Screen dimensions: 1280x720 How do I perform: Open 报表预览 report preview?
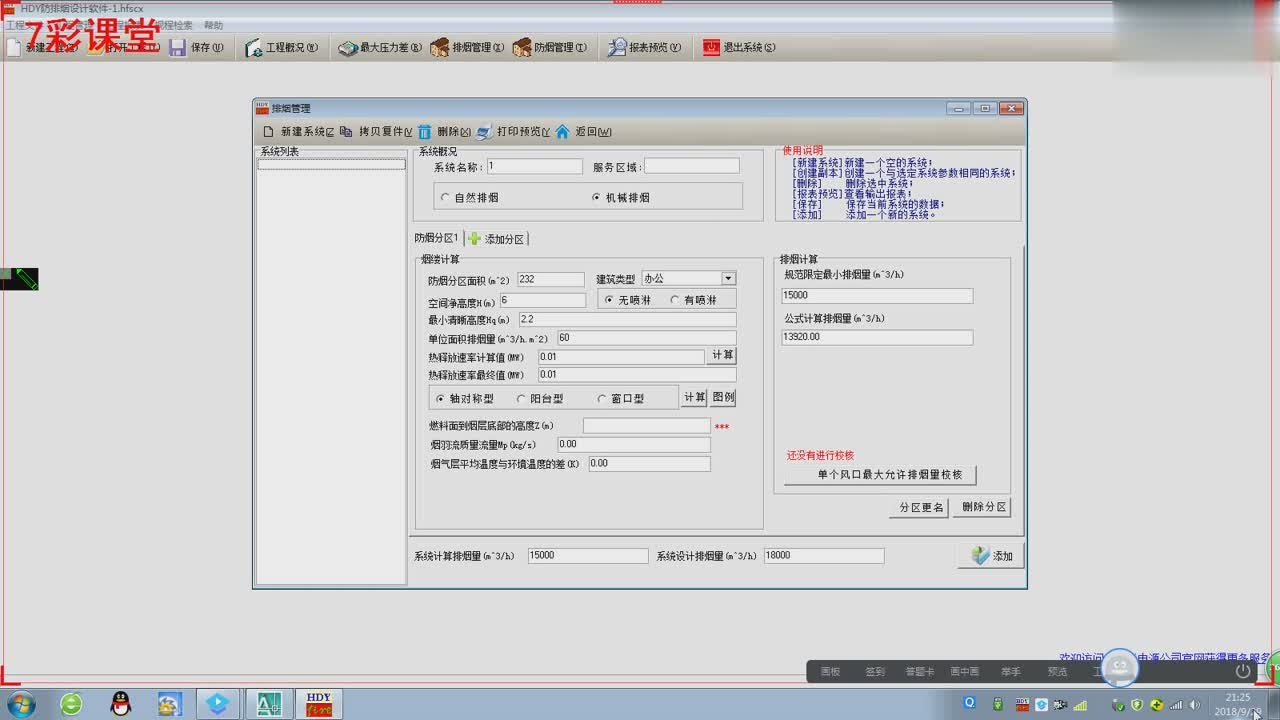(644, 47)
